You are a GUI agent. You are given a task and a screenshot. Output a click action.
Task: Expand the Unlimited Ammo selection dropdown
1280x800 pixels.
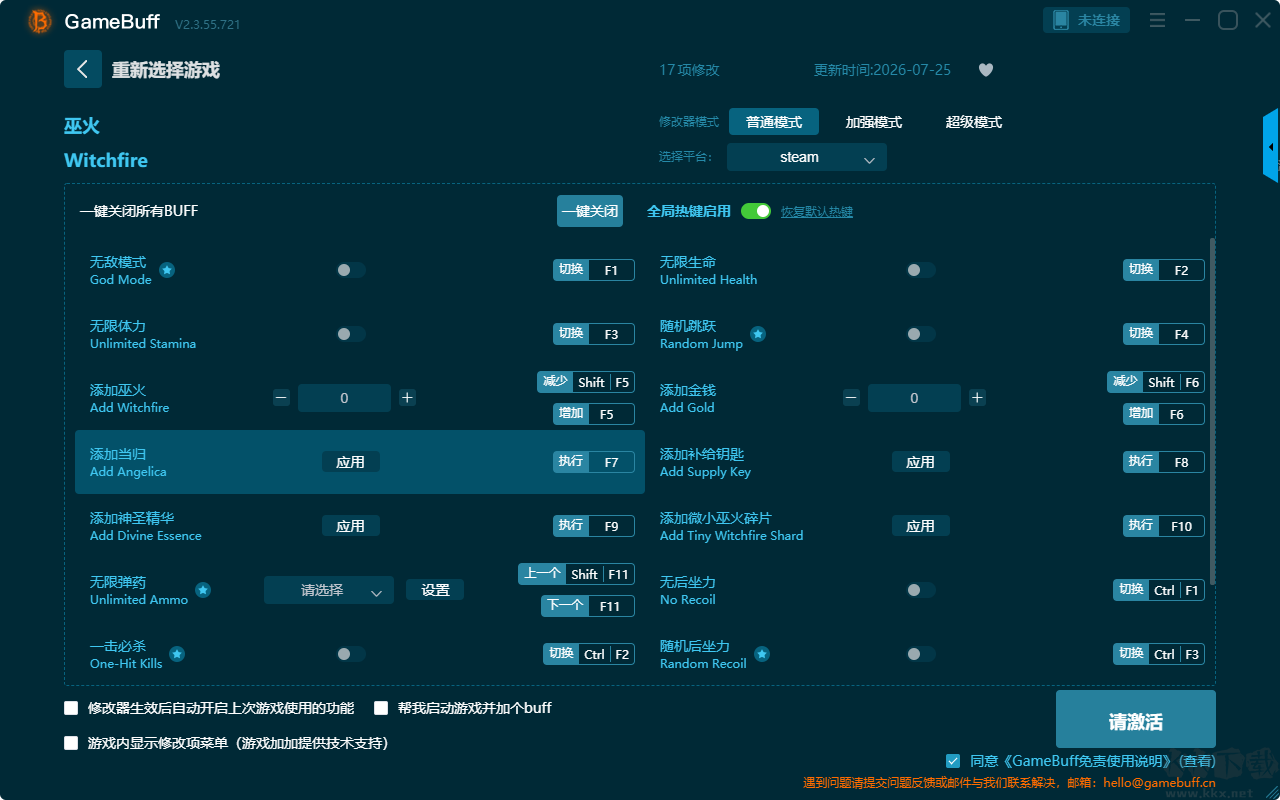[x=329, y=590]
